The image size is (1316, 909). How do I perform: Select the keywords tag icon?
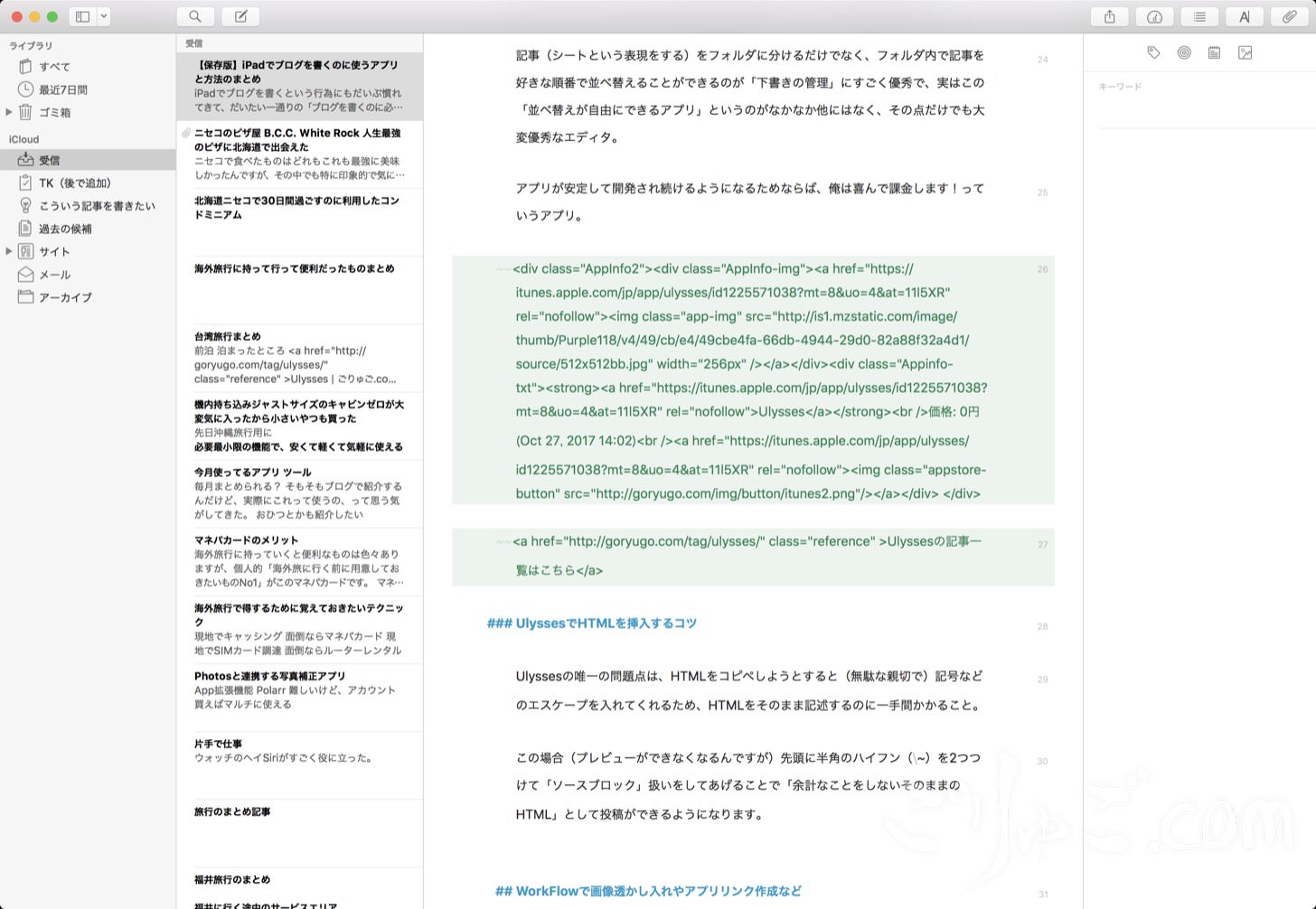[1153, 53]
